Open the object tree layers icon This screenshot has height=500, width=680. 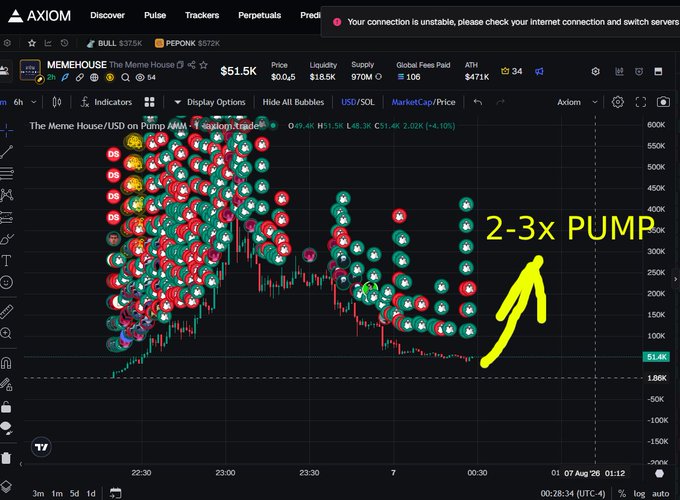click(6, 486)
